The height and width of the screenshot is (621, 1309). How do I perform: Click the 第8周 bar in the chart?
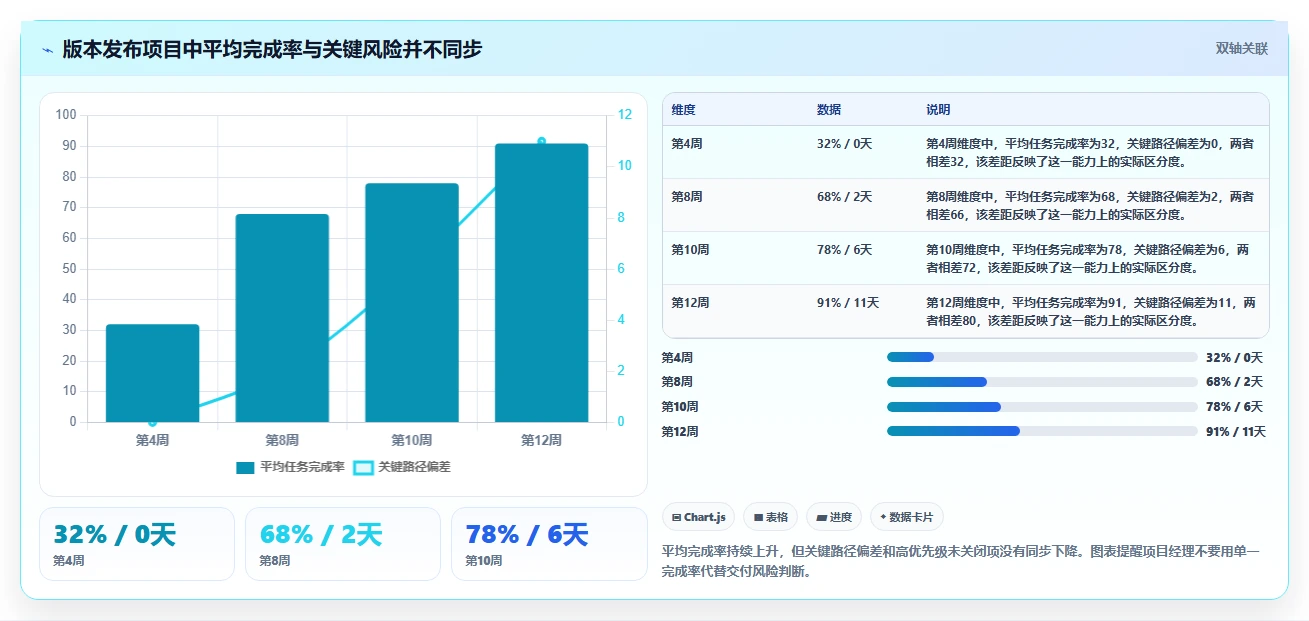282,318
